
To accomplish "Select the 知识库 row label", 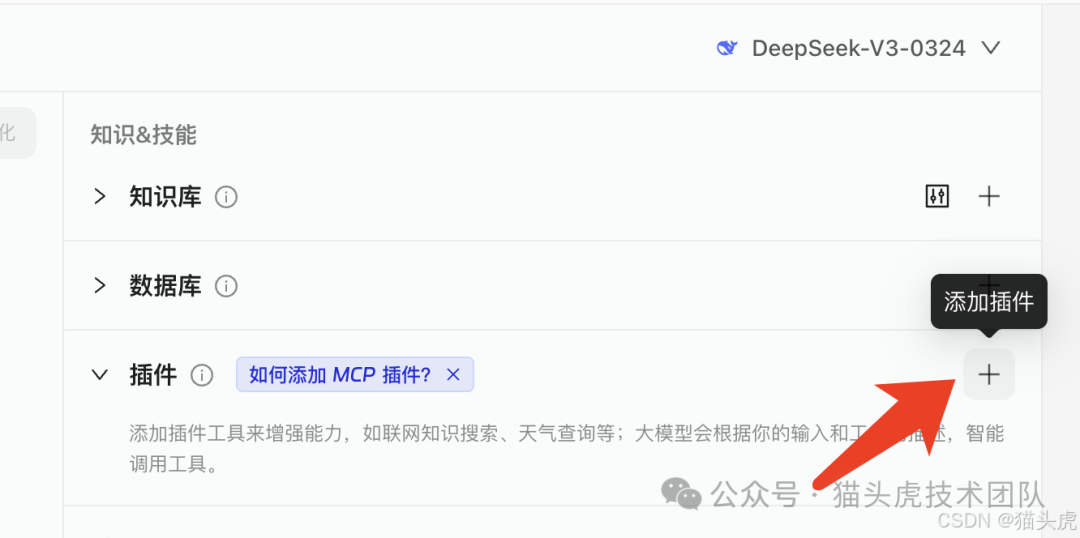I will (x=165, y=197).
